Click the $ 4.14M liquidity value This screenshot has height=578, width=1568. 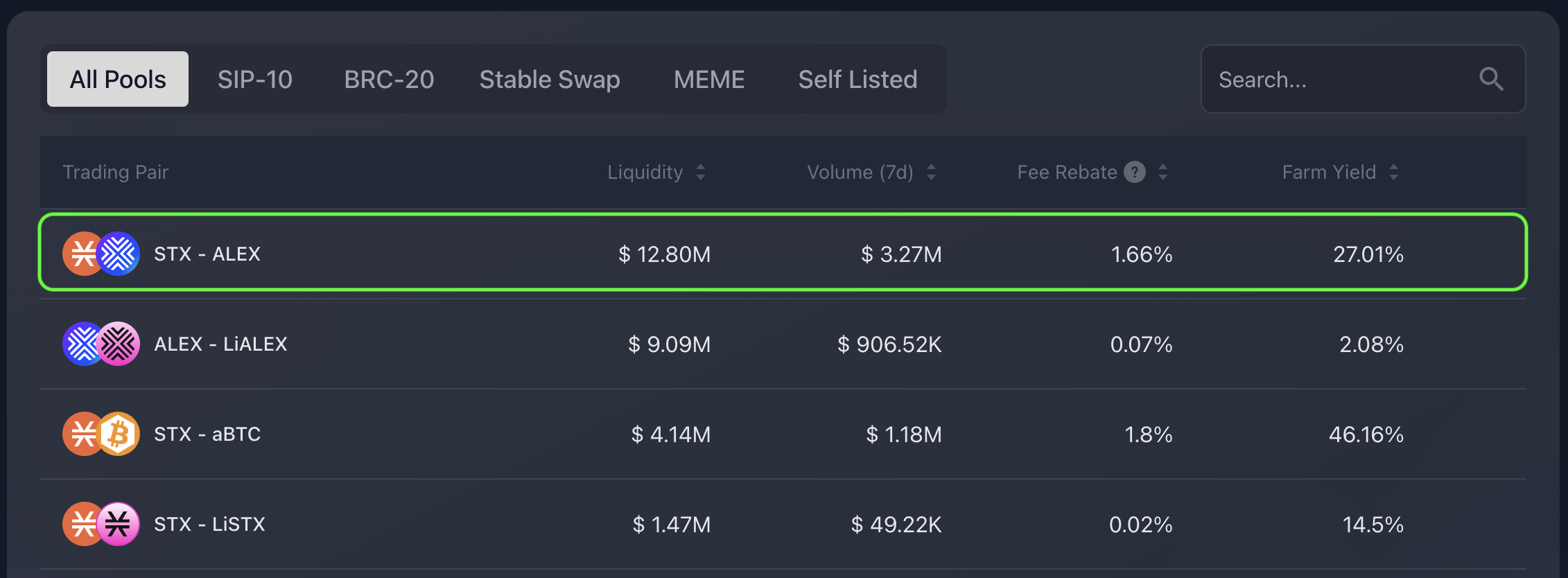pyautogui.click(x=670, y=435)
